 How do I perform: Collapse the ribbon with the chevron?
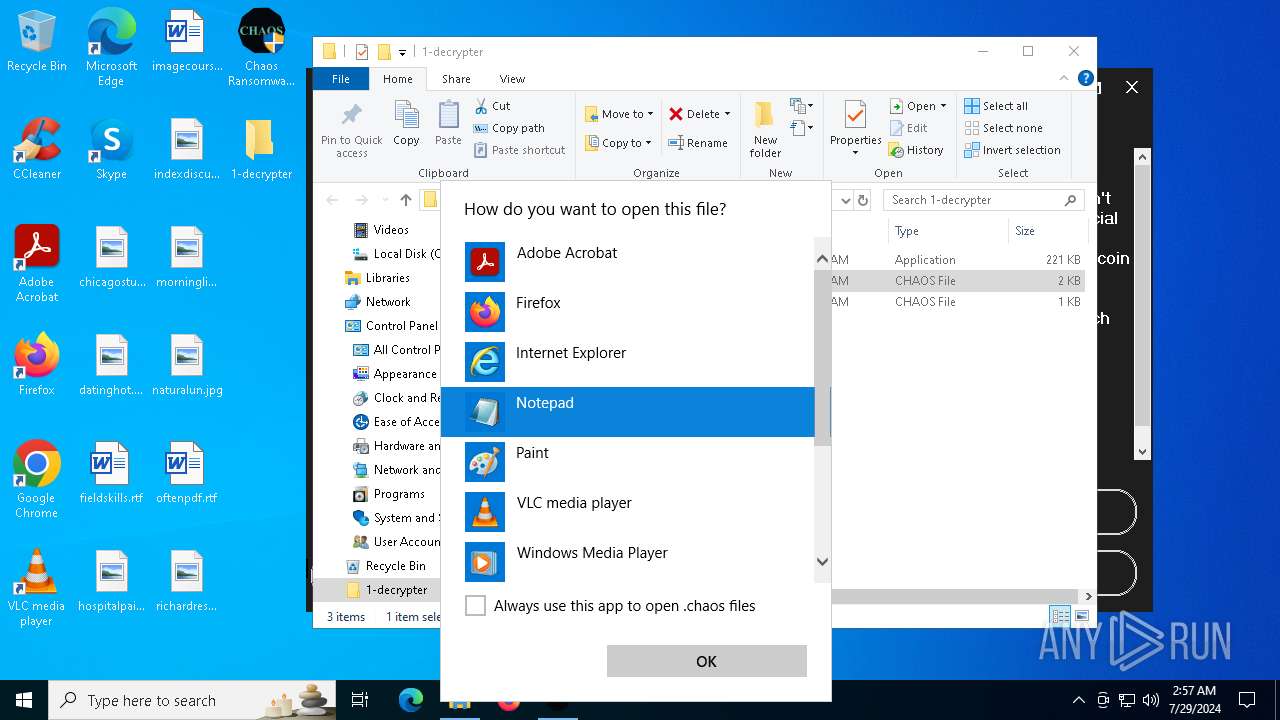1064,78
